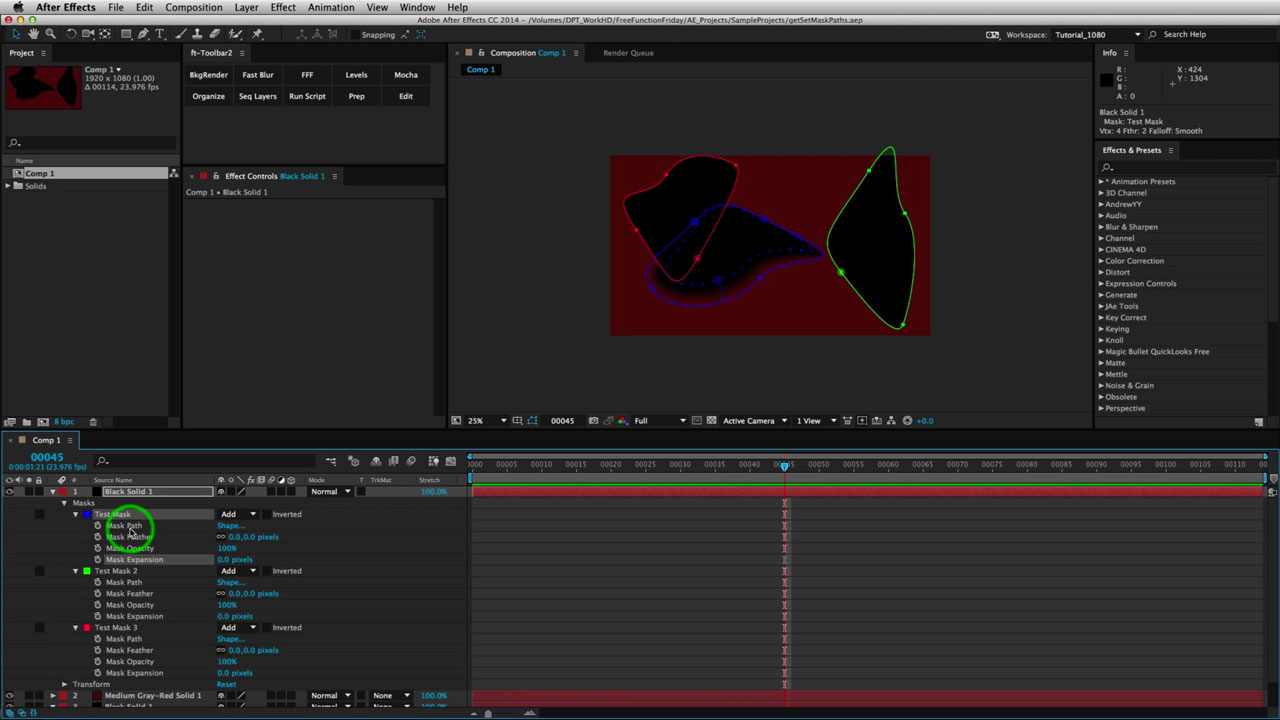
Task: Click the Search Help field
Action: click(1212, 34)
